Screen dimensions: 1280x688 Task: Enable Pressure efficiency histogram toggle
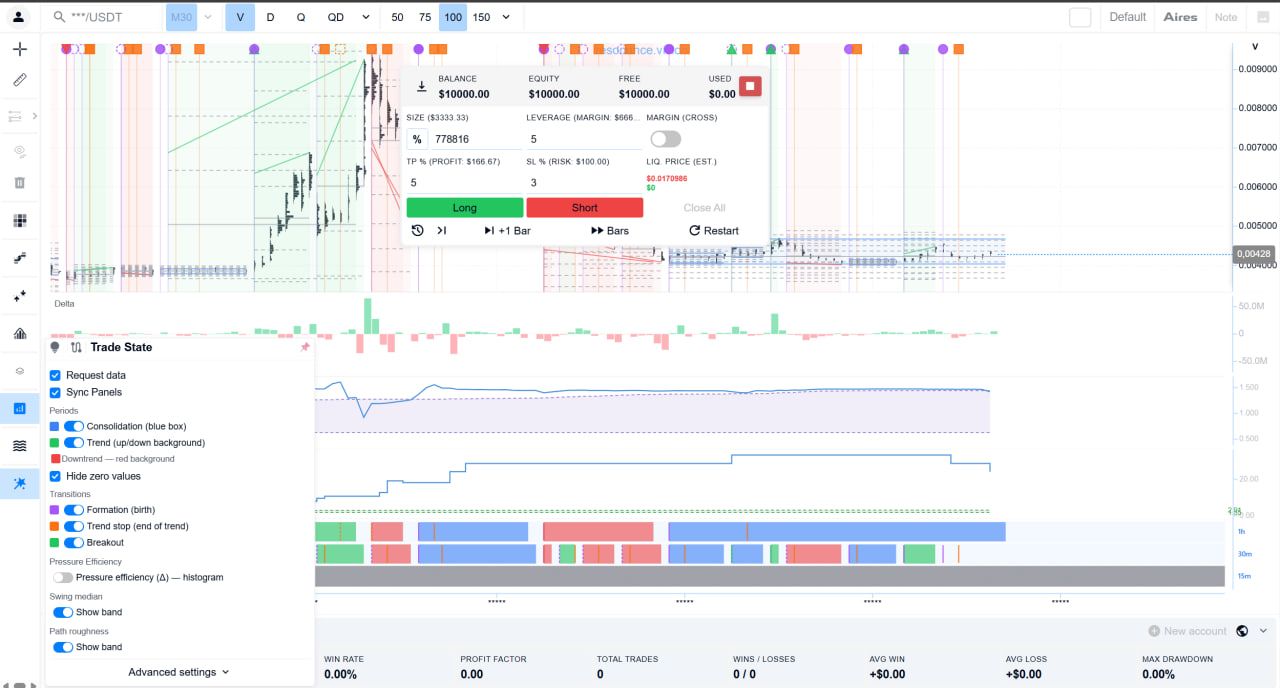point(63,577)
